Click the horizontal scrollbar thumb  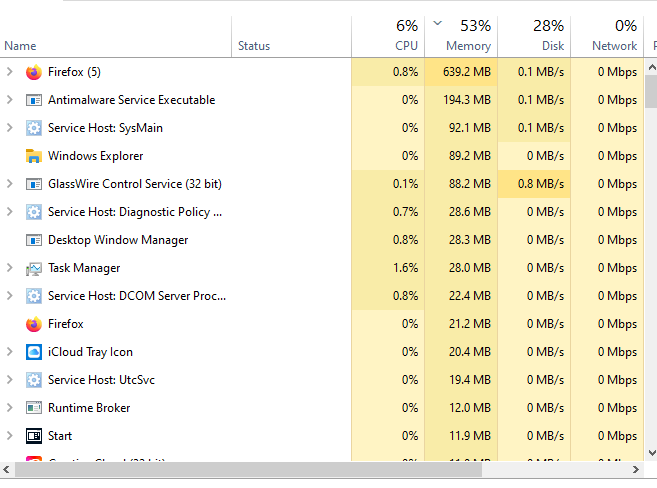click(248, 470)
